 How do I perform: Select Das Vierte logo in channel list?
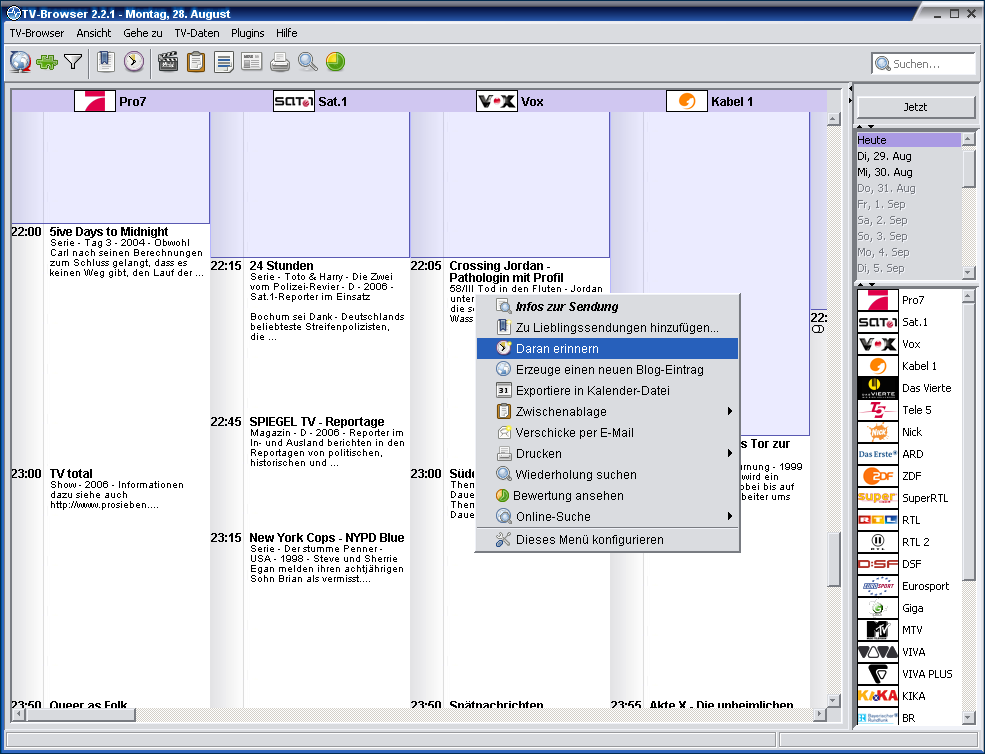coord(878,388)
